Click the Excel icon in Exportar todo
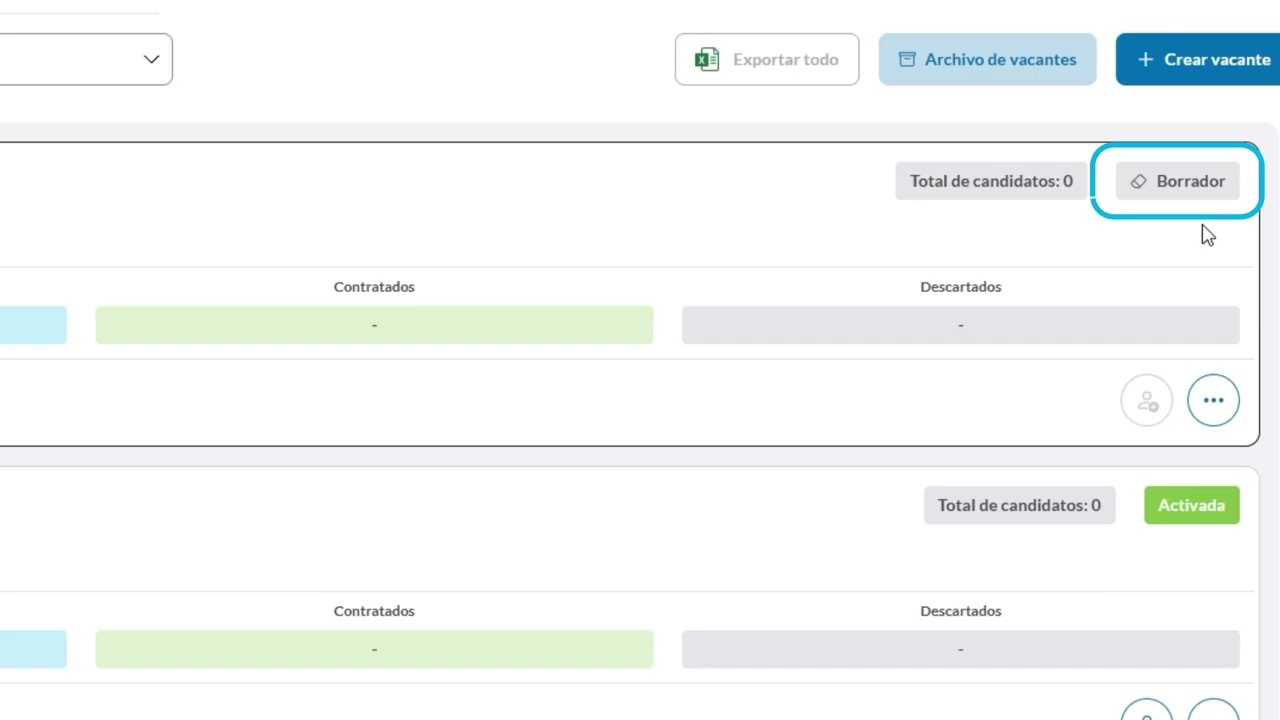1280x720 pixels. point(707,60)
